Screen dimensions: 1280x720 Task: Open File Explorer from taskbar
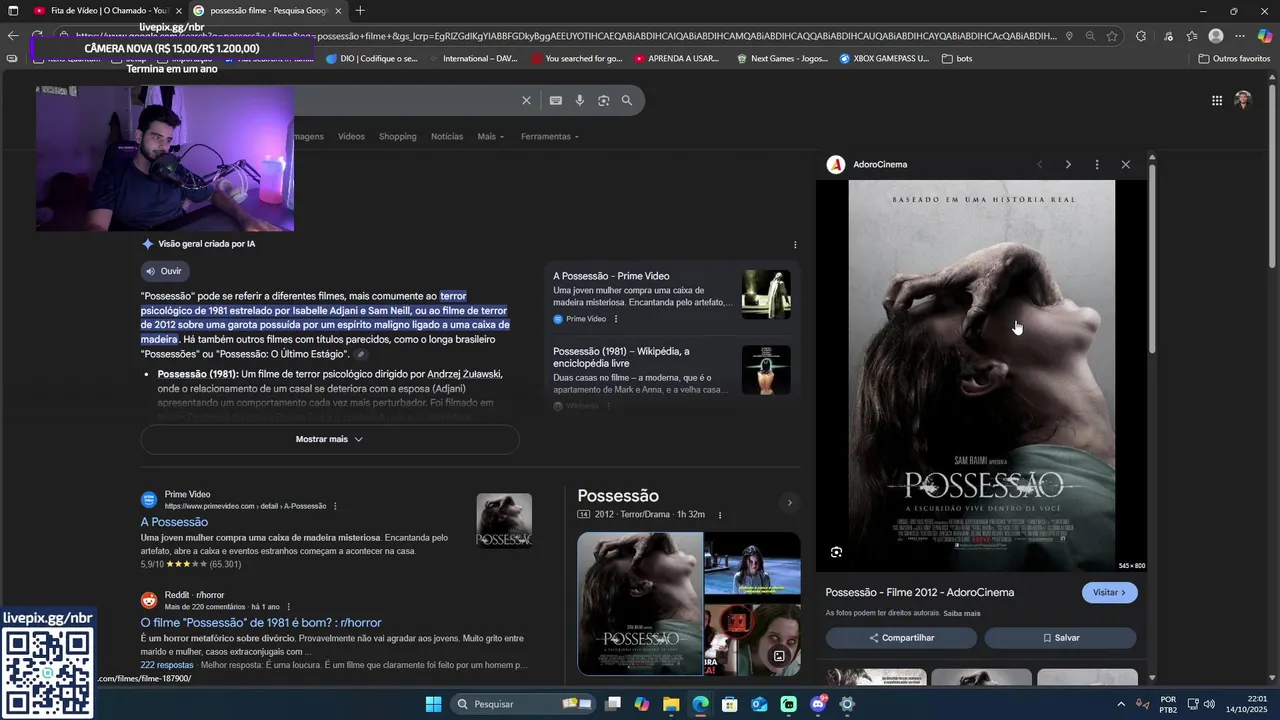[671, 704]
